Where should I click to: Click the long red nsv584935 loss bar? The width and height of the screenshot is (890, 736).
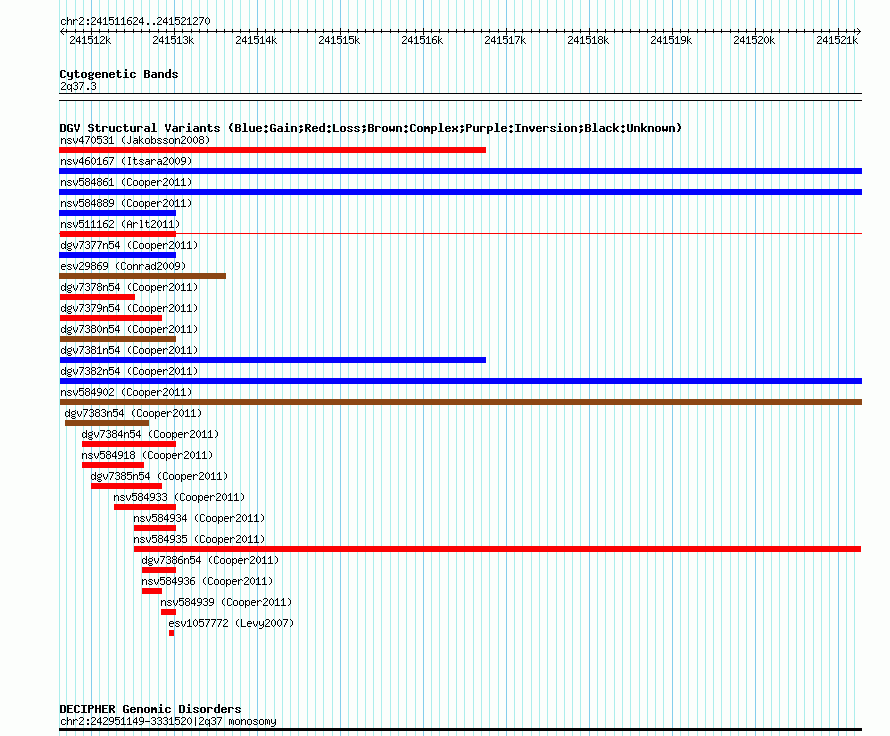(497, 549)
